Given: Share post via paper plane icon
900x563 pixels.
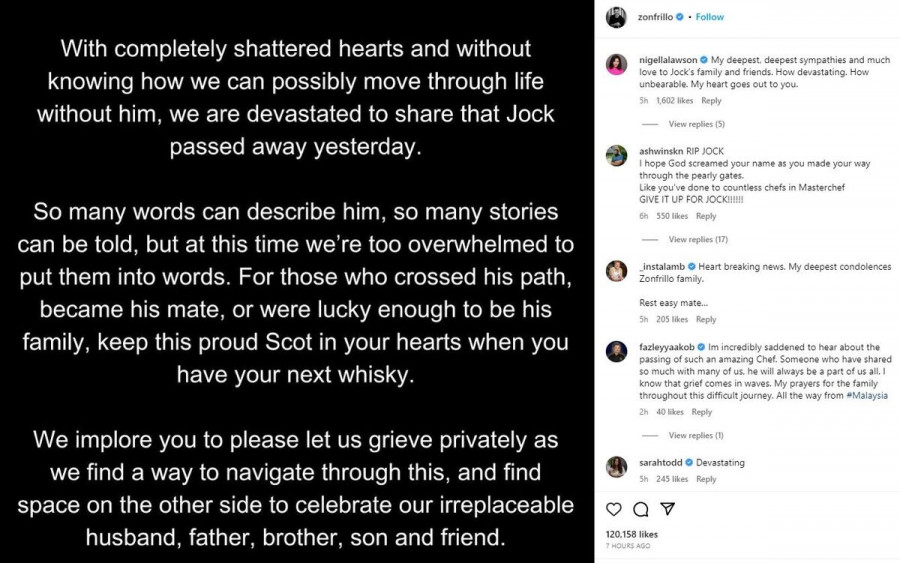Looking at the screenshot, I should pyautogui.click(x=668, y=509).
